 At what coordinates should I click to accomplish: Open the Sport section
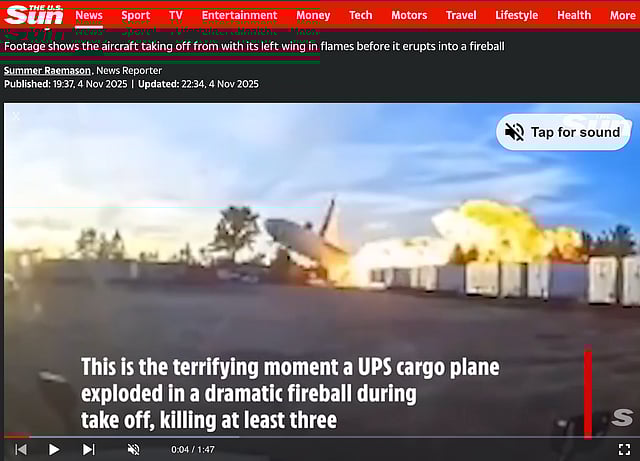pos(136,16)
